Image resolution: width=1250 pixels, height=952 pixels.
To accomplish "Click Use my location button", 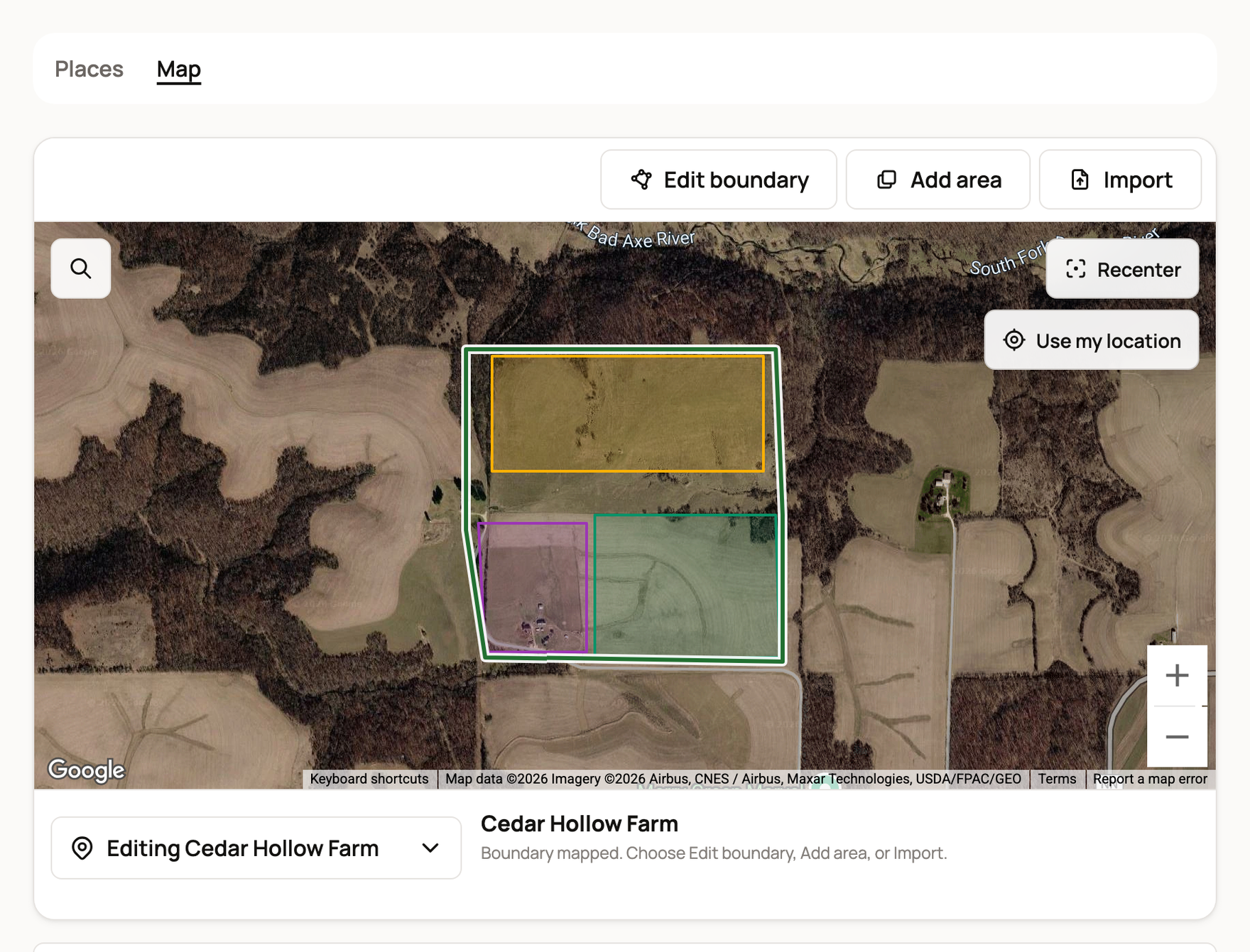I will tap(1091, 340).
